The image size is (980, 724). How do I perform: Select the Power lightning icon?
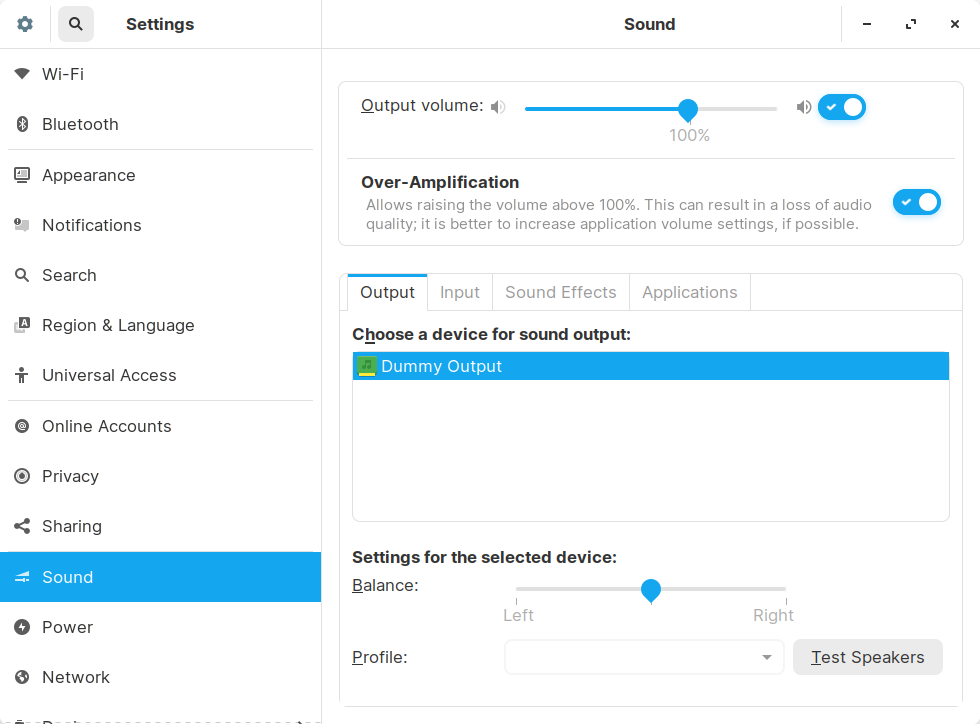[22, 627]
